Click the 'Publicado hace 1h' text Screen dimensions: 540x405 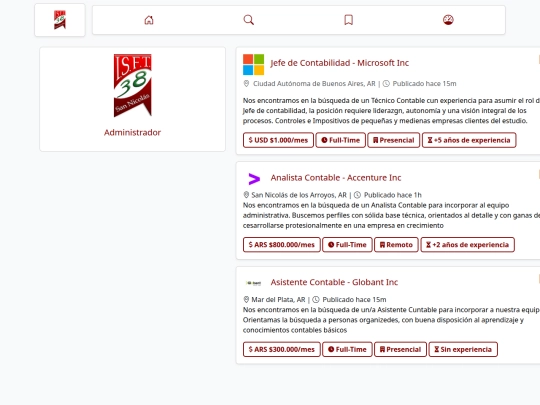pyautogui.click(x=393, y=195)
